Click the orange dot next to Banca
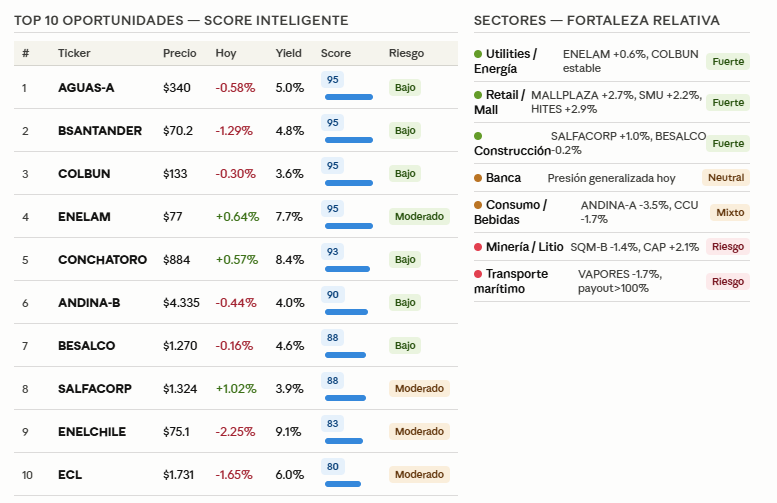 (x=478, y=178)
